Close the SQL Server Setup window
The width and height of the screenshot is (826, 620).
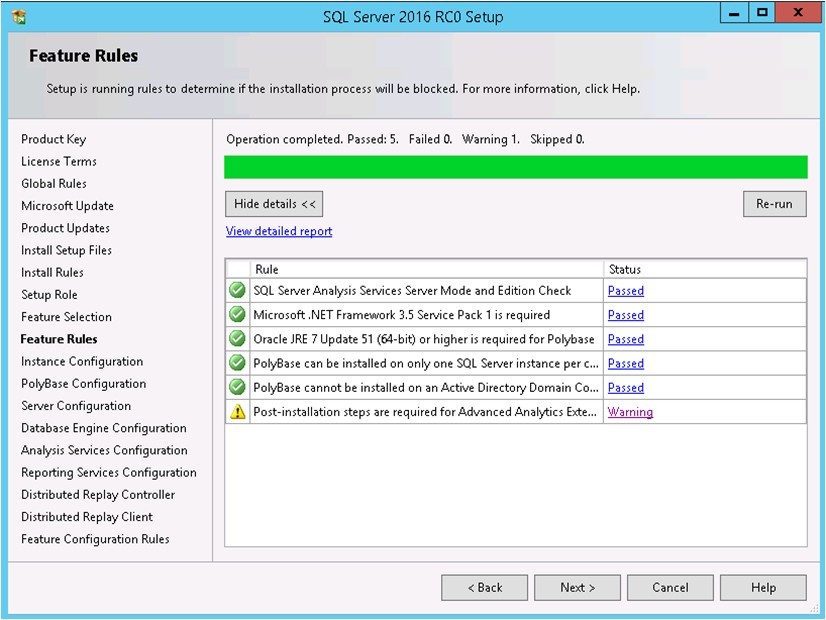tap(798, 13)
